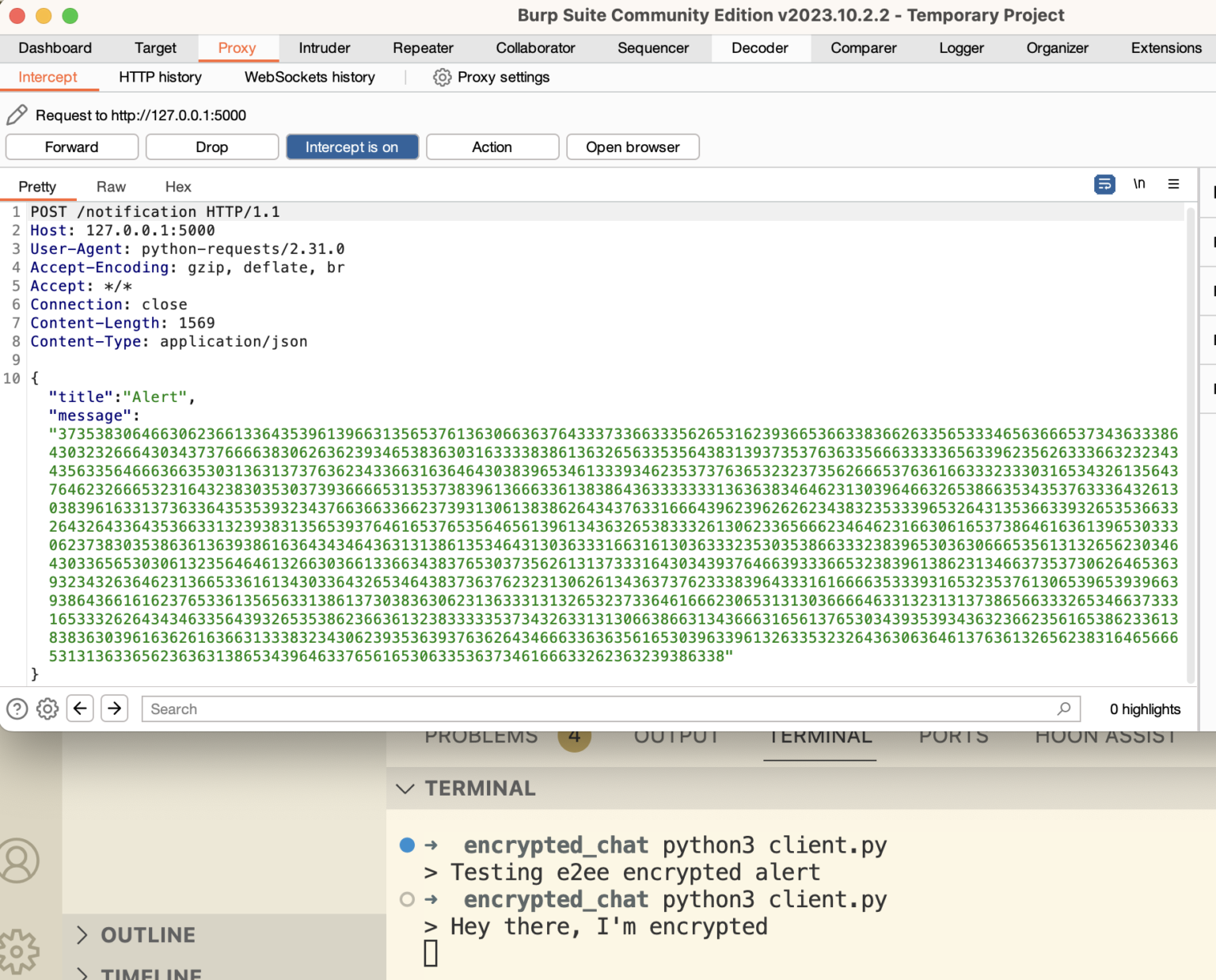Switch to the Hex view tab
1216x980 pixels.
point(177,186)
